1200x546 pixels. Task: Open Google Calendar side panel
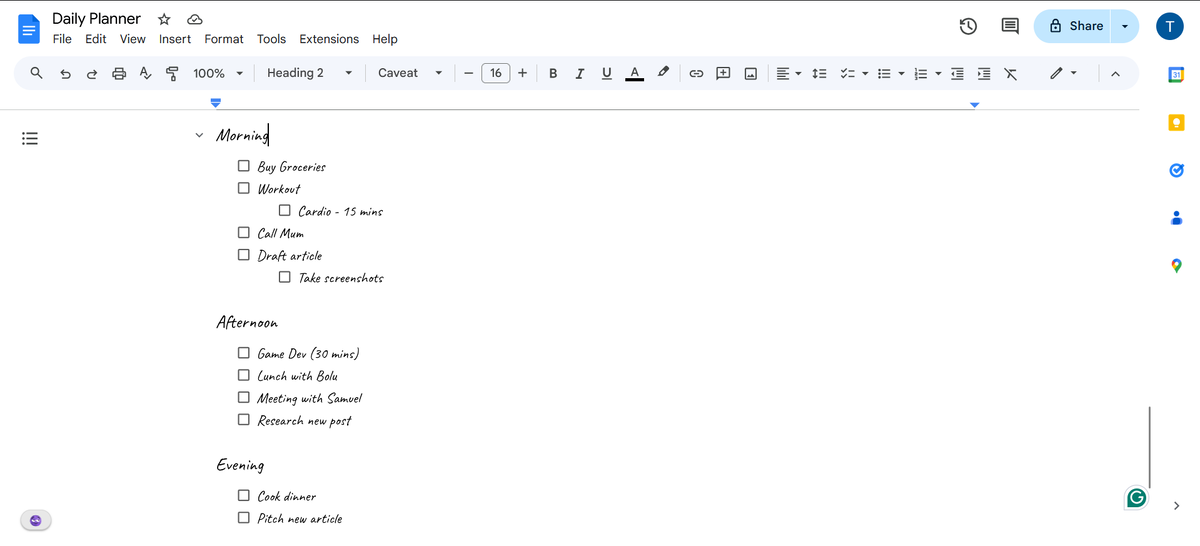pos(1176,75)
